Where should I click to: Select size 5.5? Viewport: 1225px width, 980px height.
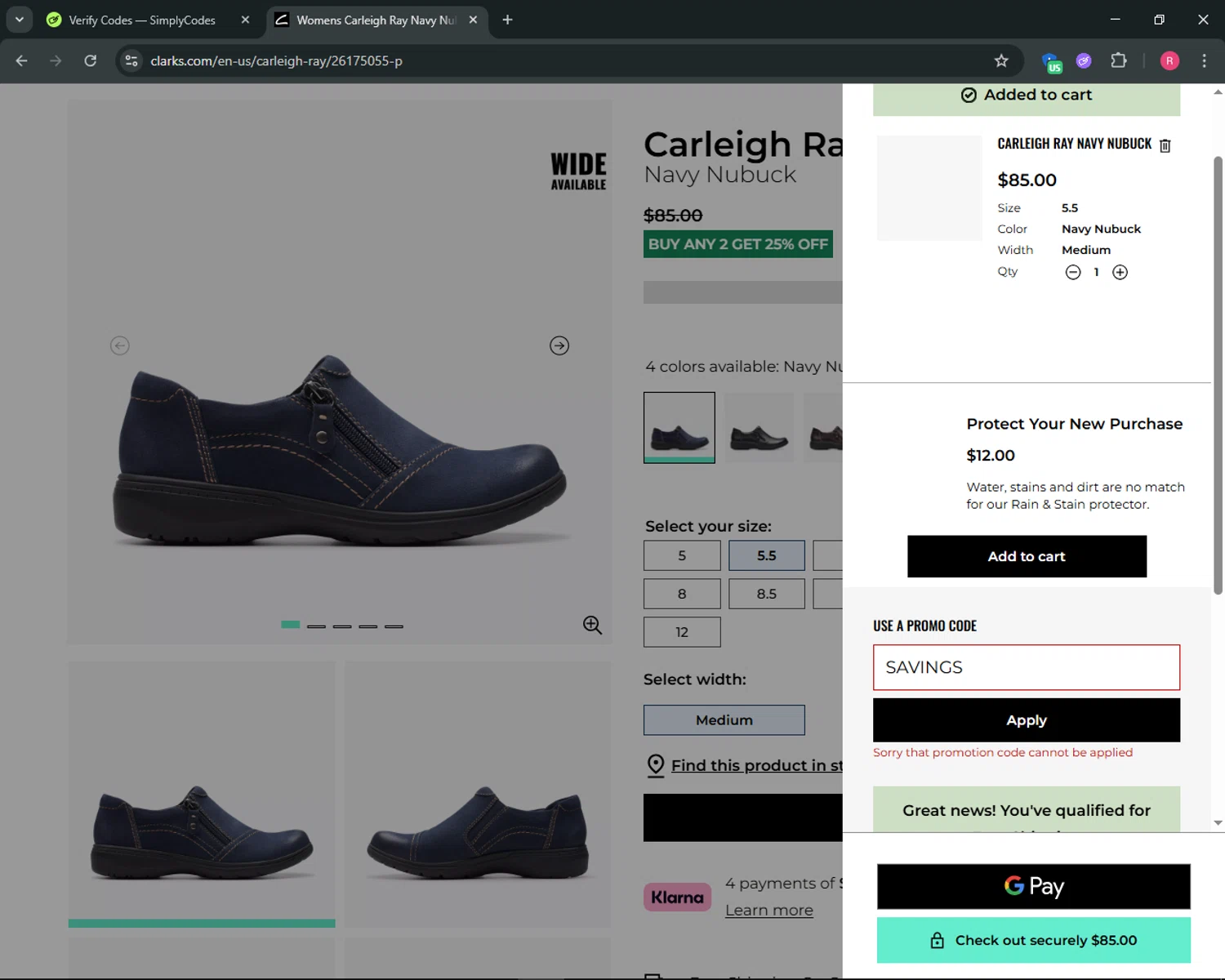tap(767, 555)
